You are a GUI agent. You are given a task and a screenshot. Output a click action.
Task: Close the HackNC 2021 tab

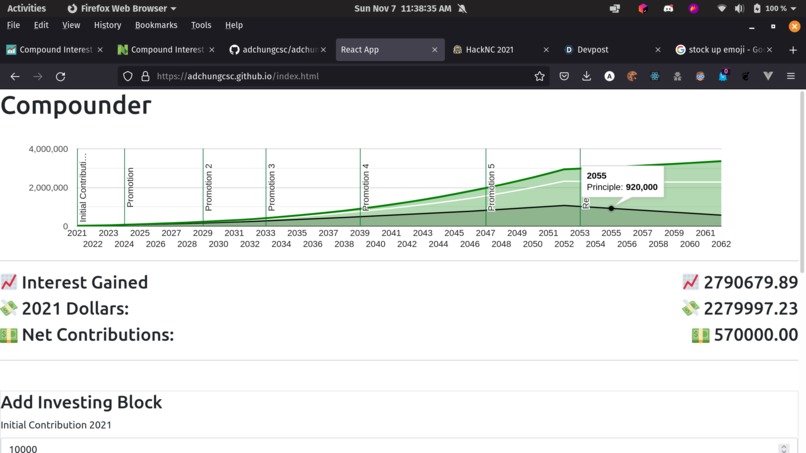click(x=546, y=50)
